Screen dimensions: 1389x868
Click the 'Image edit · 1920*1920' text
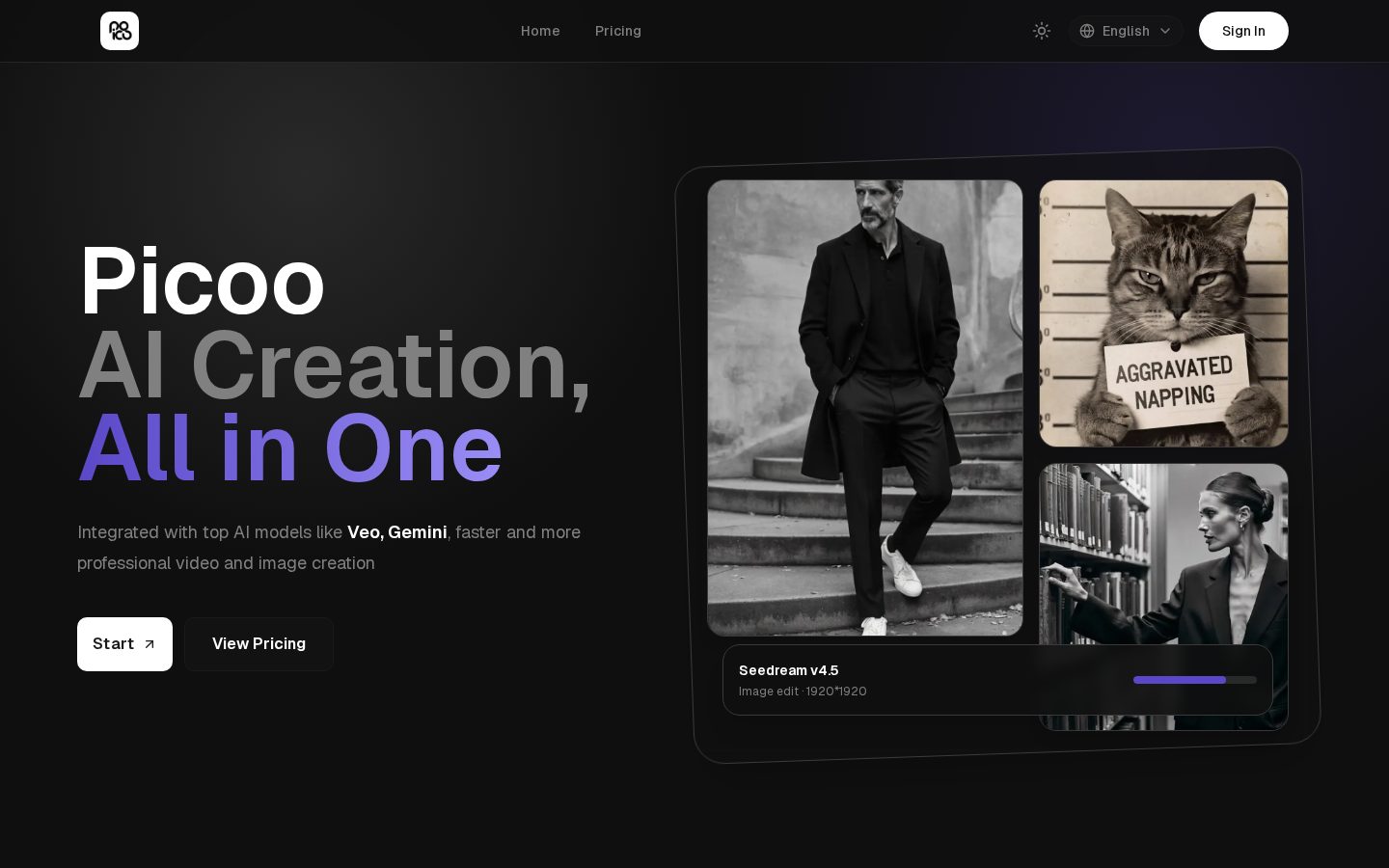click(803, 692)
